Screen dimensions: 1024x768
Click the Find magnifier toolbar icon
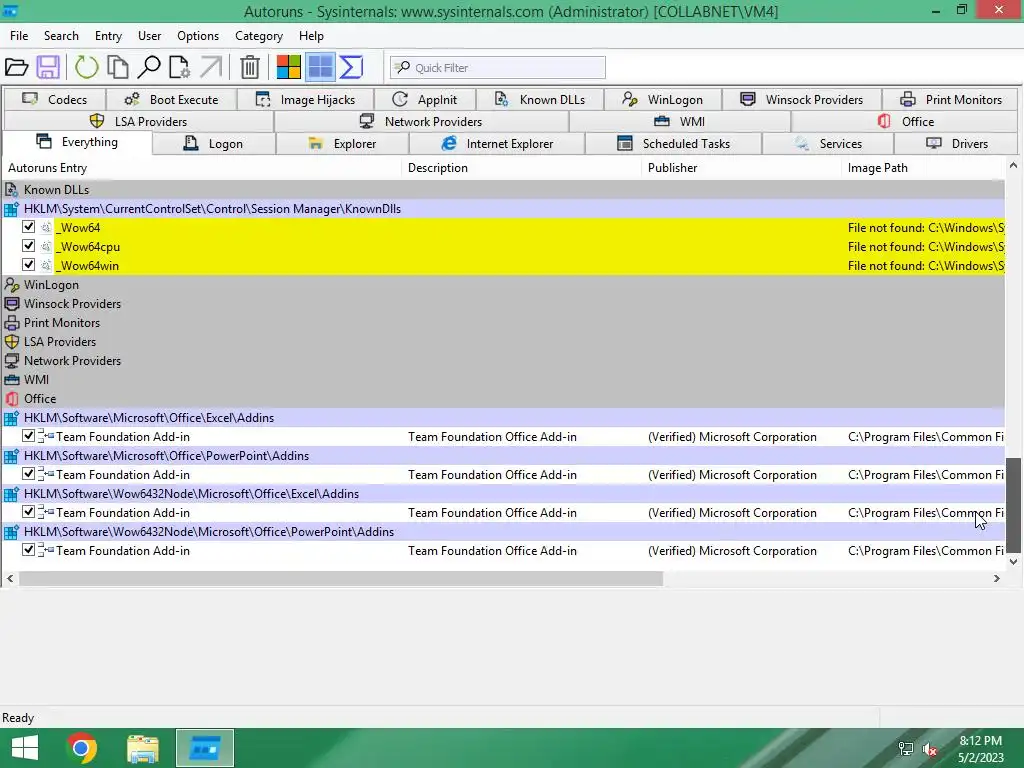[x=149, y=67]
